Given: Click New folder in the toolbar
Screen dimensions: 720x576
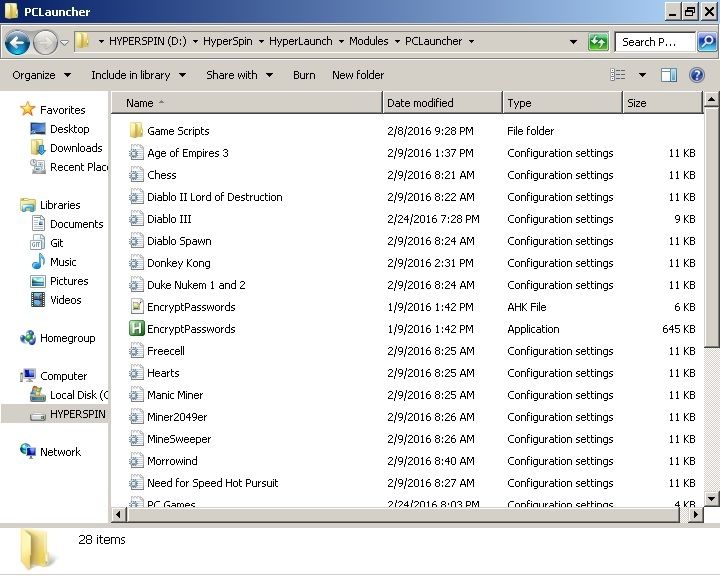Looking at the screenshot, I should [x=358, y=75].
